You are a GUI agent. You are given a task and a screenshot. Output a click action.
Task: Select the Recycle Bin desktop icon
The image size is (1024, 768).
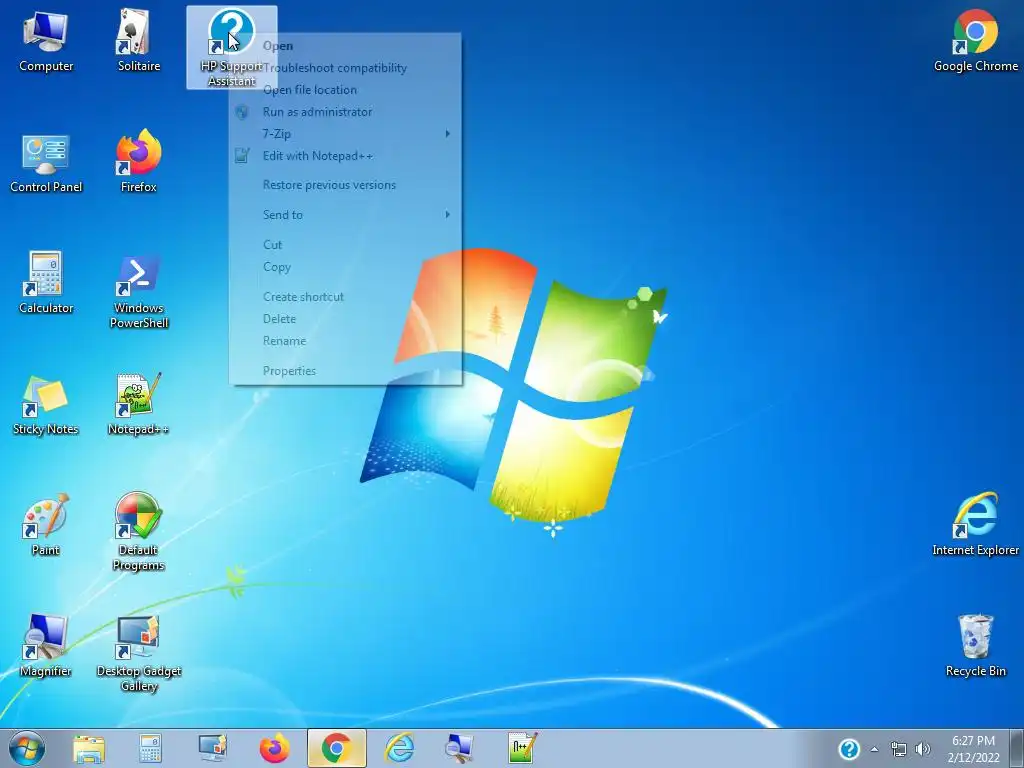pos(976,645)
